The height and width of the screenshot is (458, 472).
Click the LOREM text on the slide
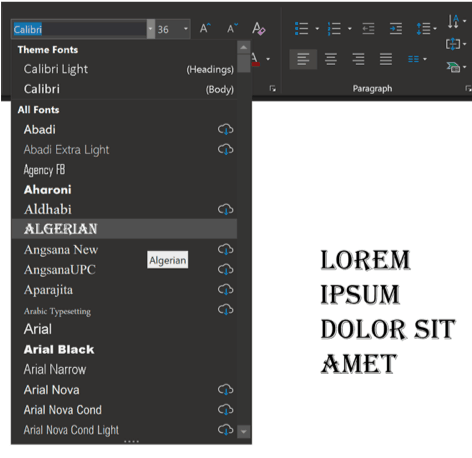pyautogui.click(x=365, y=260)
